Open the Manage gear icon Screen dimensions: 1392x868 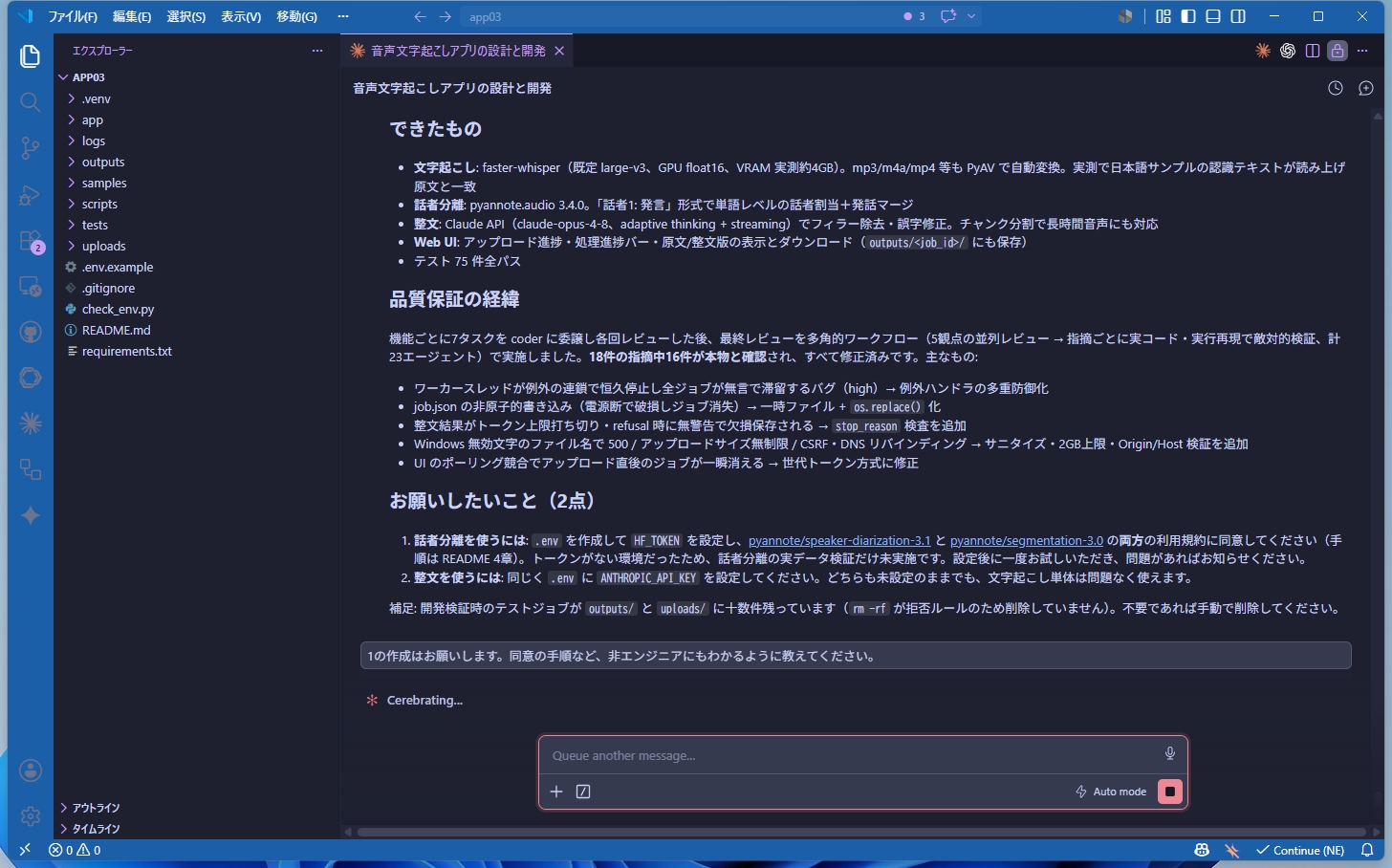tap(31, 816)
